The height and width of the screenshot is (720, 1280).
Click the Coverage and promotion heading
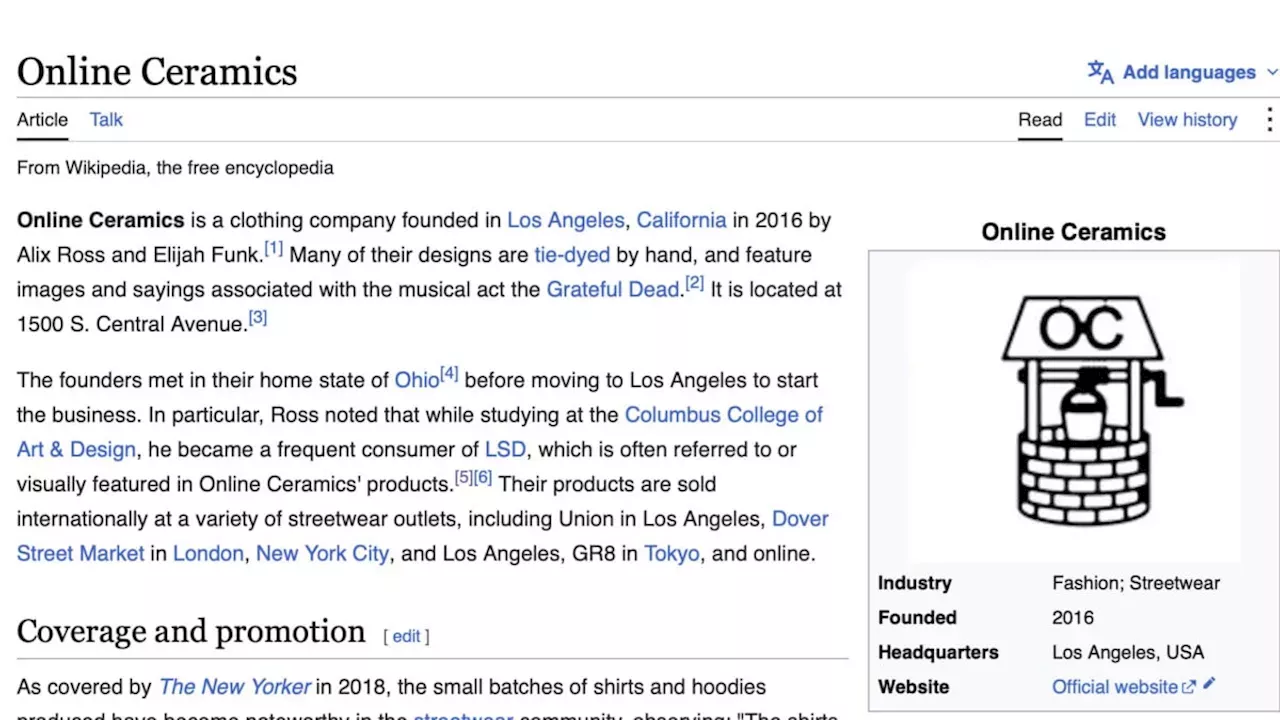pos(191,631)
